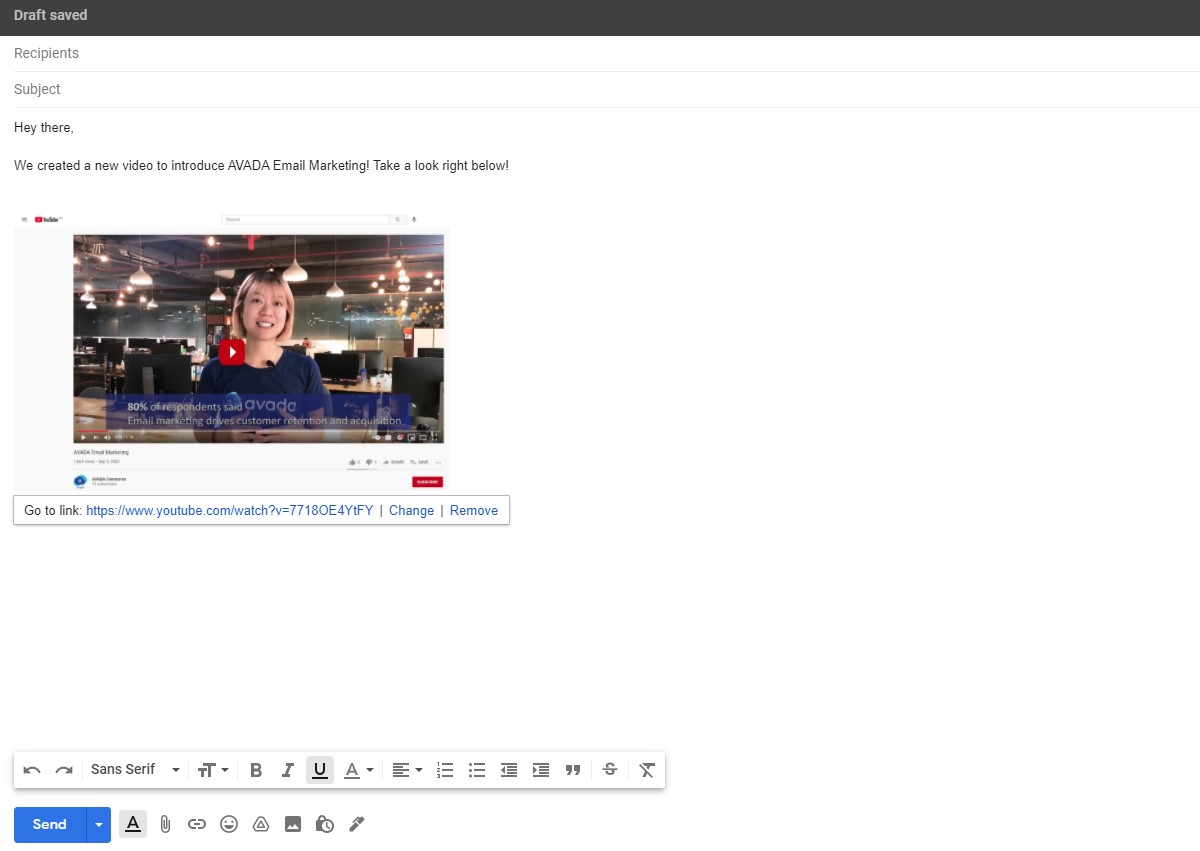Insert files using the Google Drive icon
Screen dimensions: 1200x851
[260, 824]
